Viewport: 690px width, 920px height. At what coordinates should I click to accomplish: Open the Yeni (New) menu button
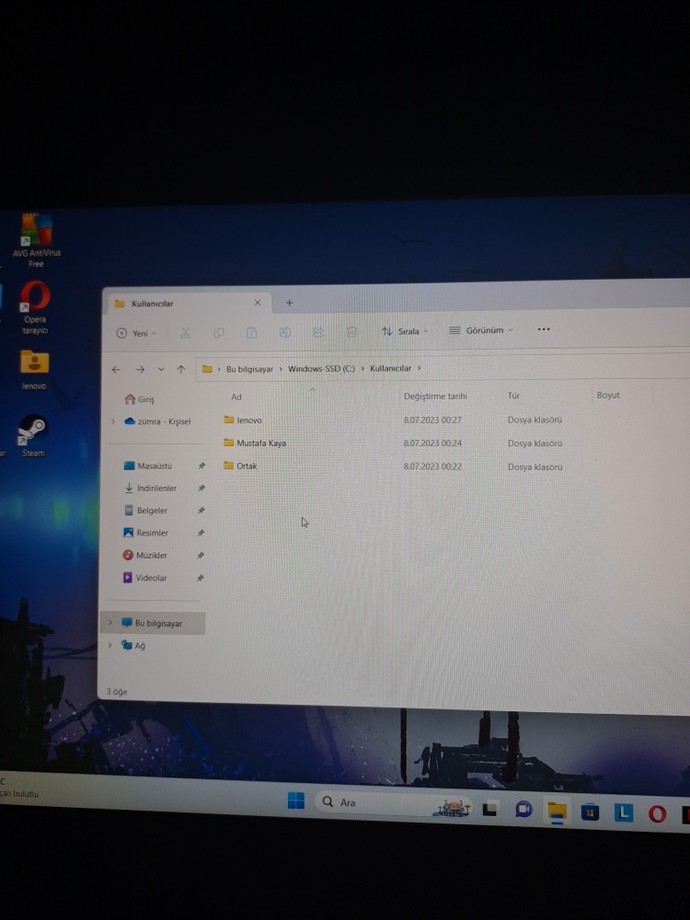pos(136,333)
